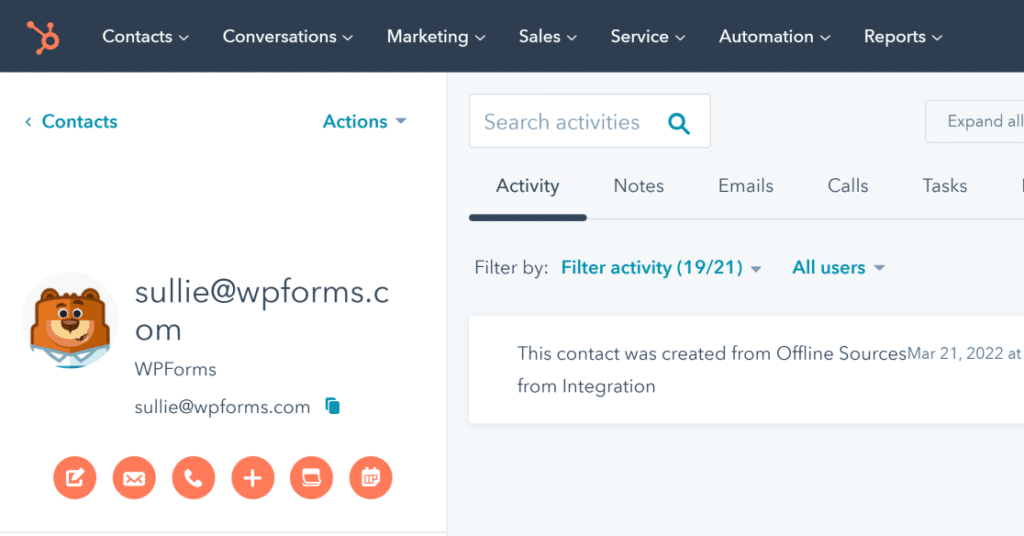Open the Calls tab
The height and width of the screenshot is (536, 1024).
tap(848, 186)
